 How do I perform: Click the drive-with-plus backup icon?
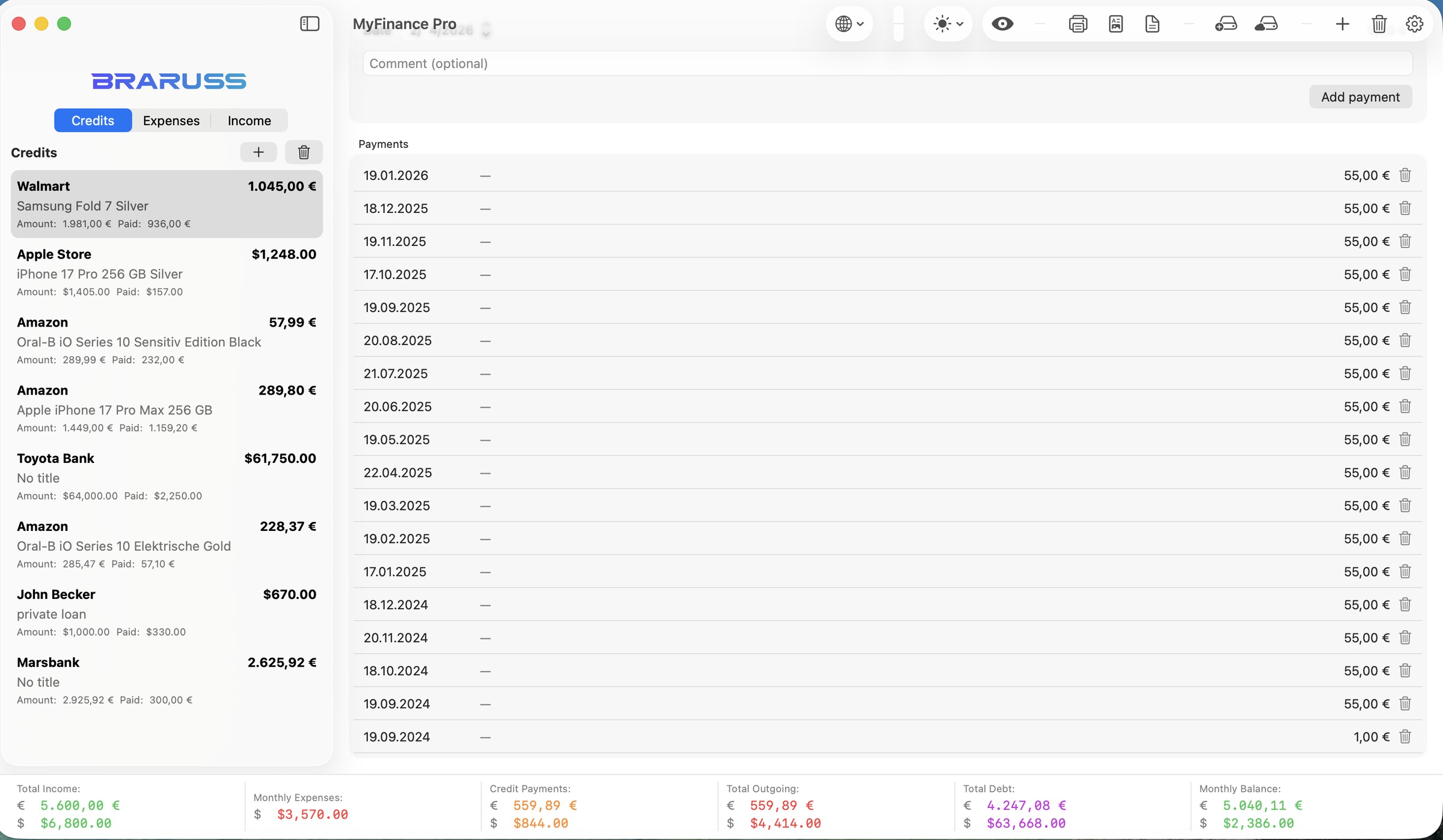click(x=1225, y=24)
